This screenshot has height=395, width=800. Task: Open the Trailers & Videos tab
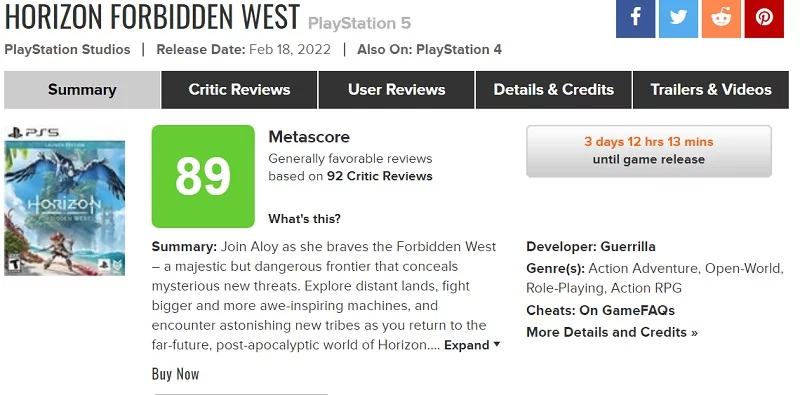[x=711, y=90]
